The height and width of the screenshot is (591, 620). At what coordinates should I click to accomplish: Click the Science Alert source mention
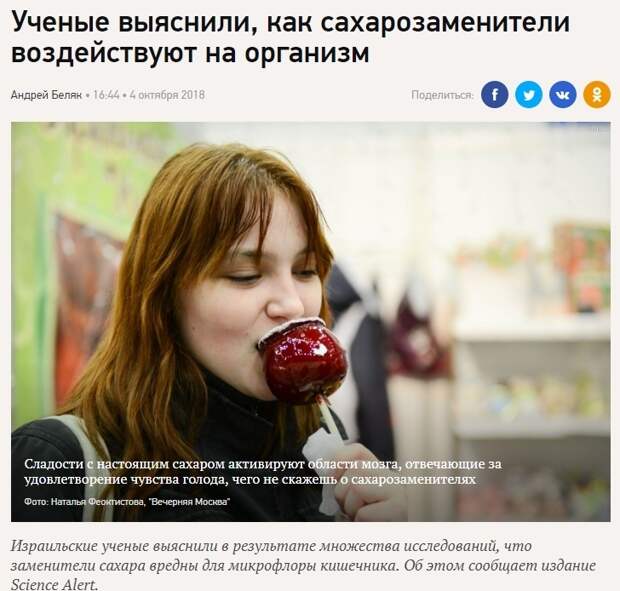(x=54, y=585)
